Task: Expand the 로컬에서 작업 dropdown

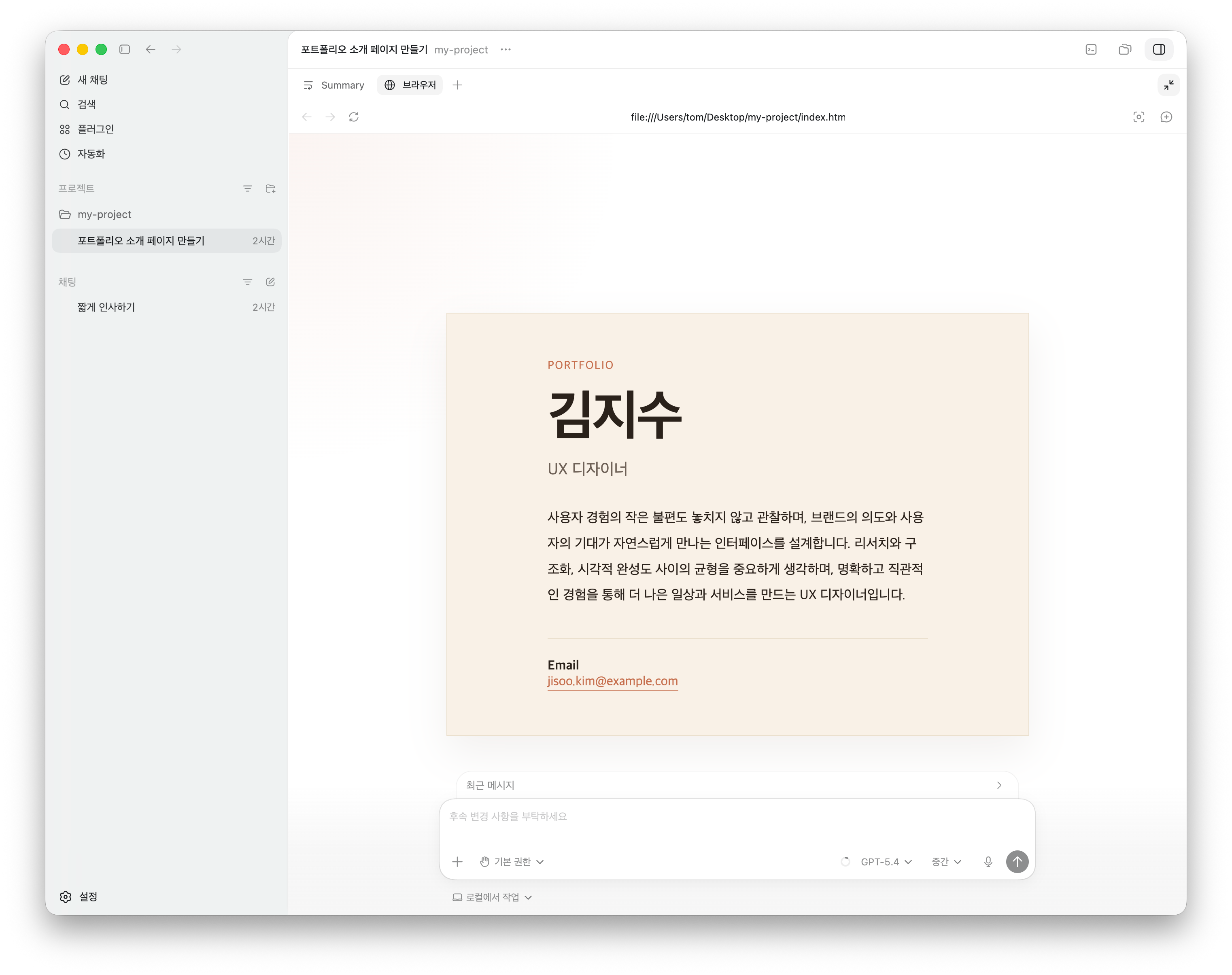Action: [x=492, y=897]
